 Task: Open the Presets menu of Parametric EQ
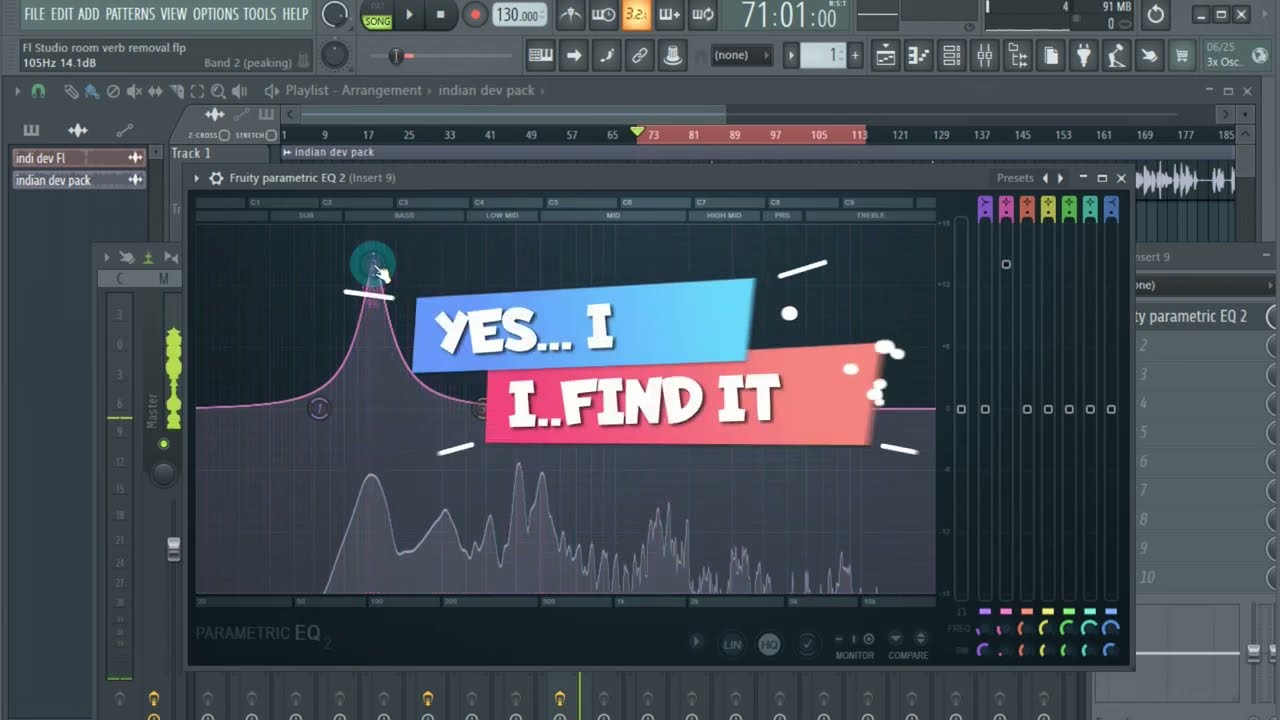coord(1015,178)
